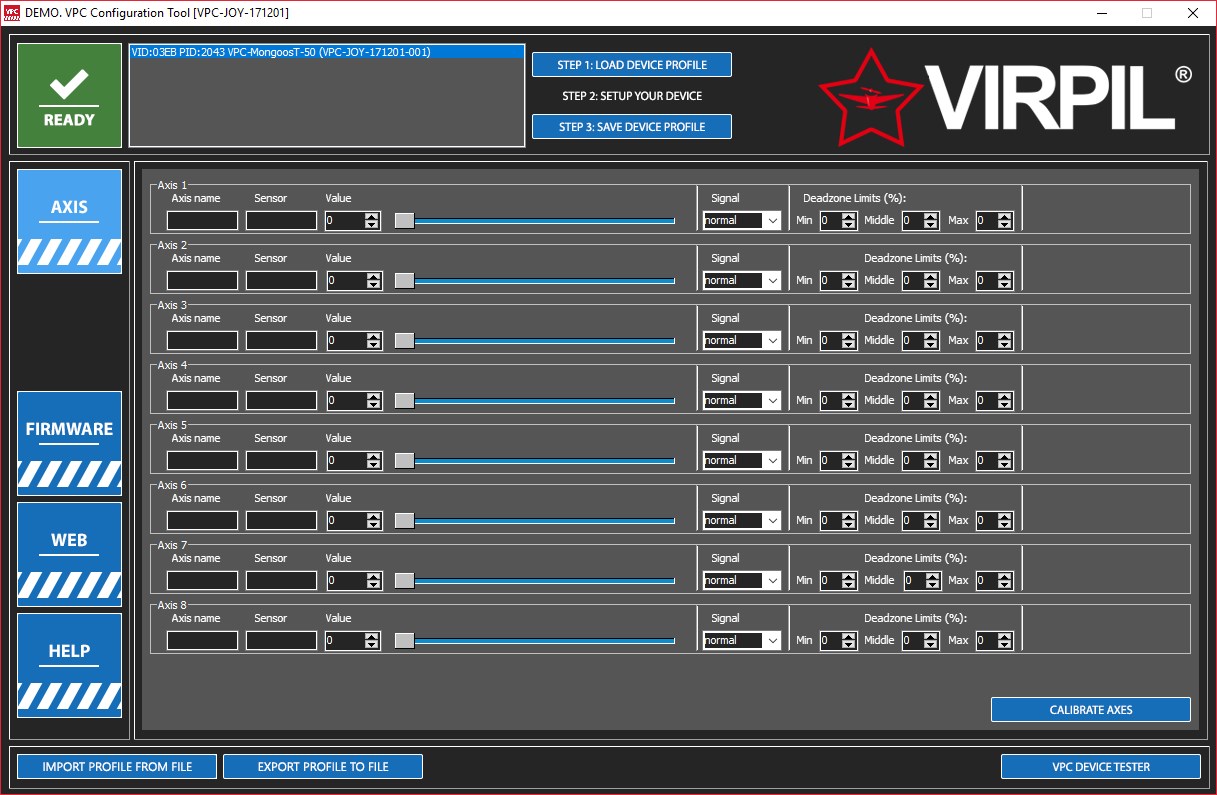Open the WEB tab
Screen dimensions: 1217x795
(69, 554)
